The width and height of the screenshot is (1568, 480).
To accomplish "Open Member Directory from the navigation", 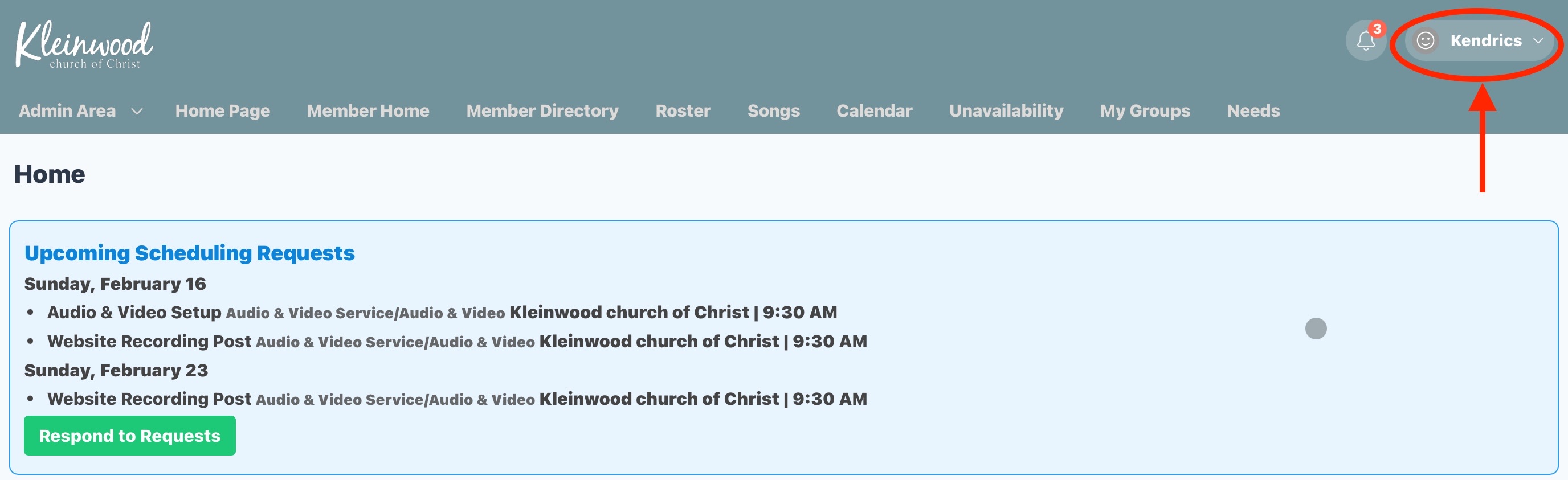I will pyautogui.click(x=542, y=110).
